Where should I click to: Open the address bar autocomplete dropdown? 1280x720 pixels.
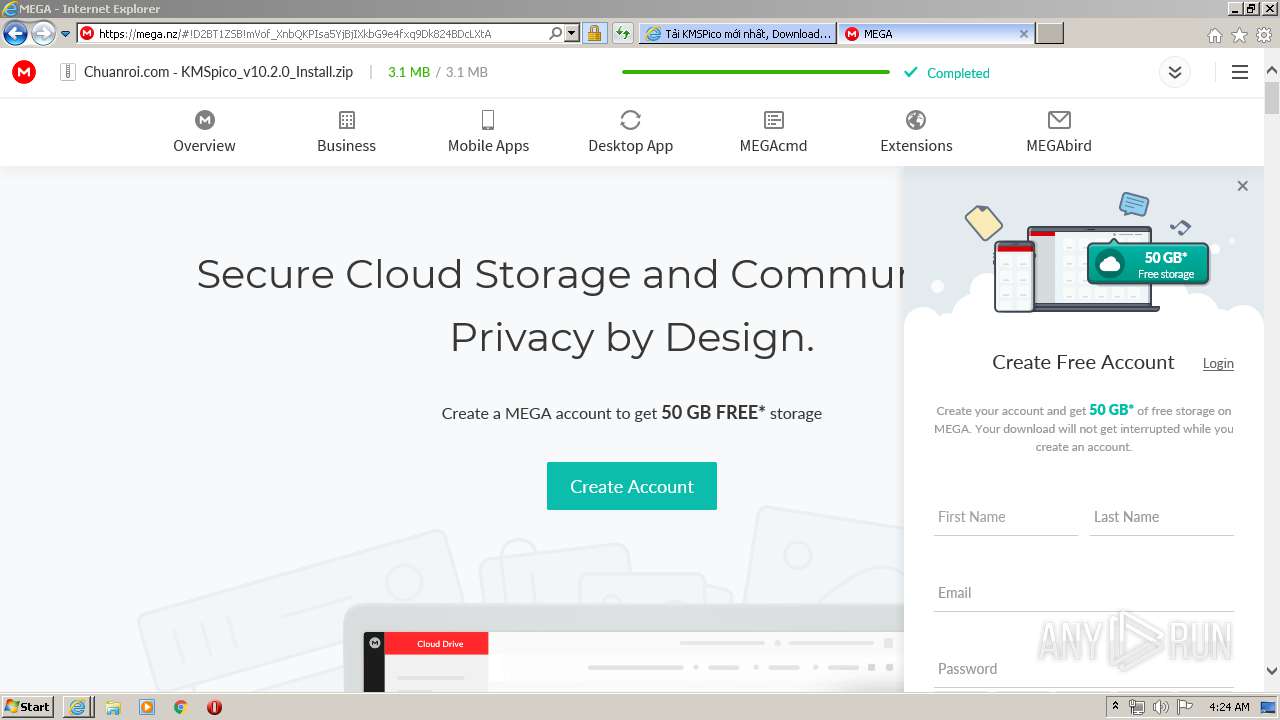pos(572,33)
